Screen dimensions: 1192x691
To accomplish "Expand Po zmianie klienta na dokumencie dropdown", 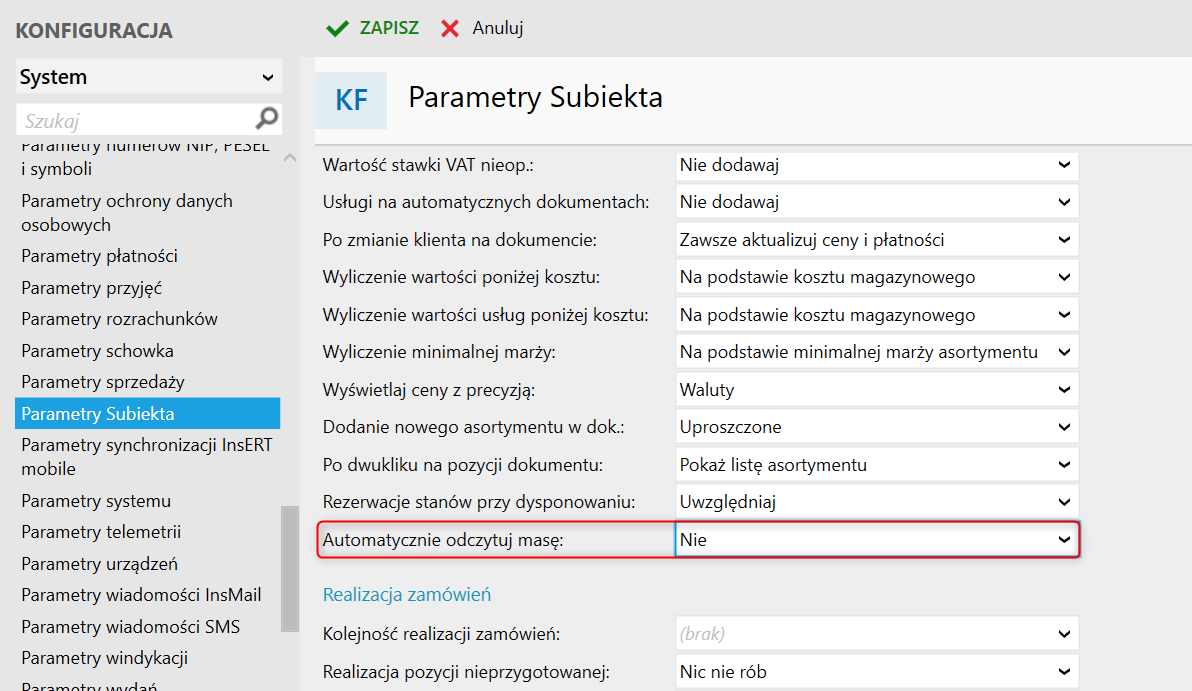I will (1063, 240).
